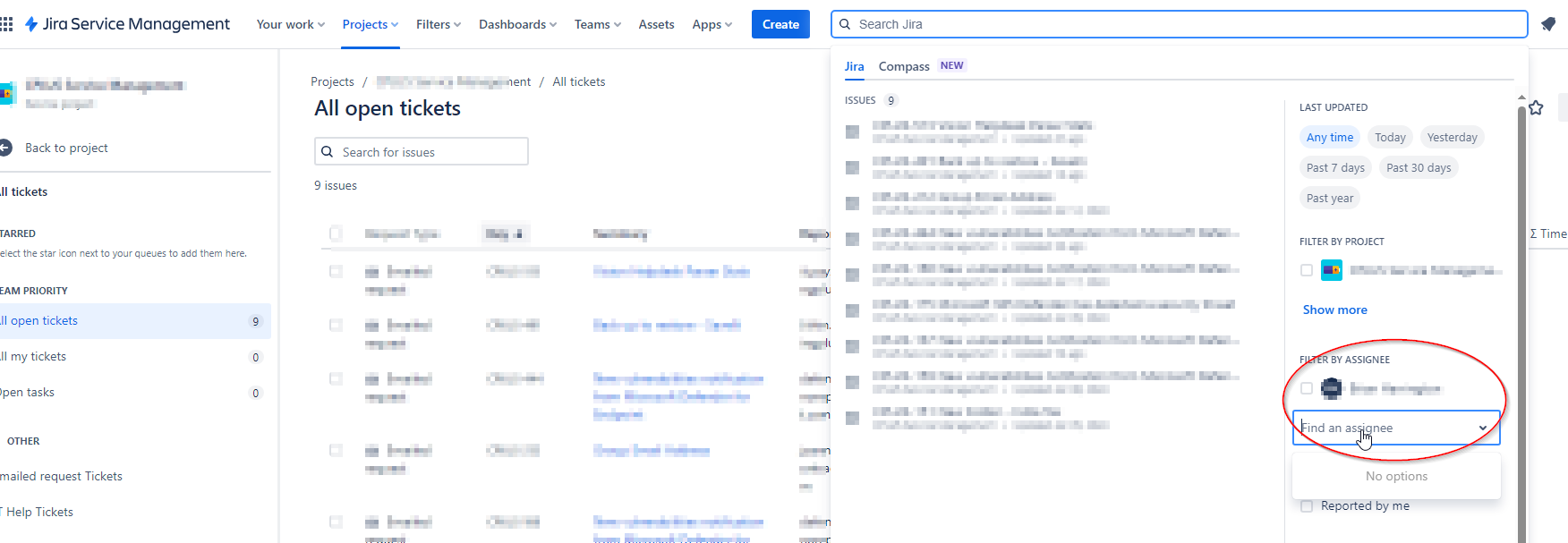
Task: Click the email icon in fourth ticket row
Action: coord(371,451)
